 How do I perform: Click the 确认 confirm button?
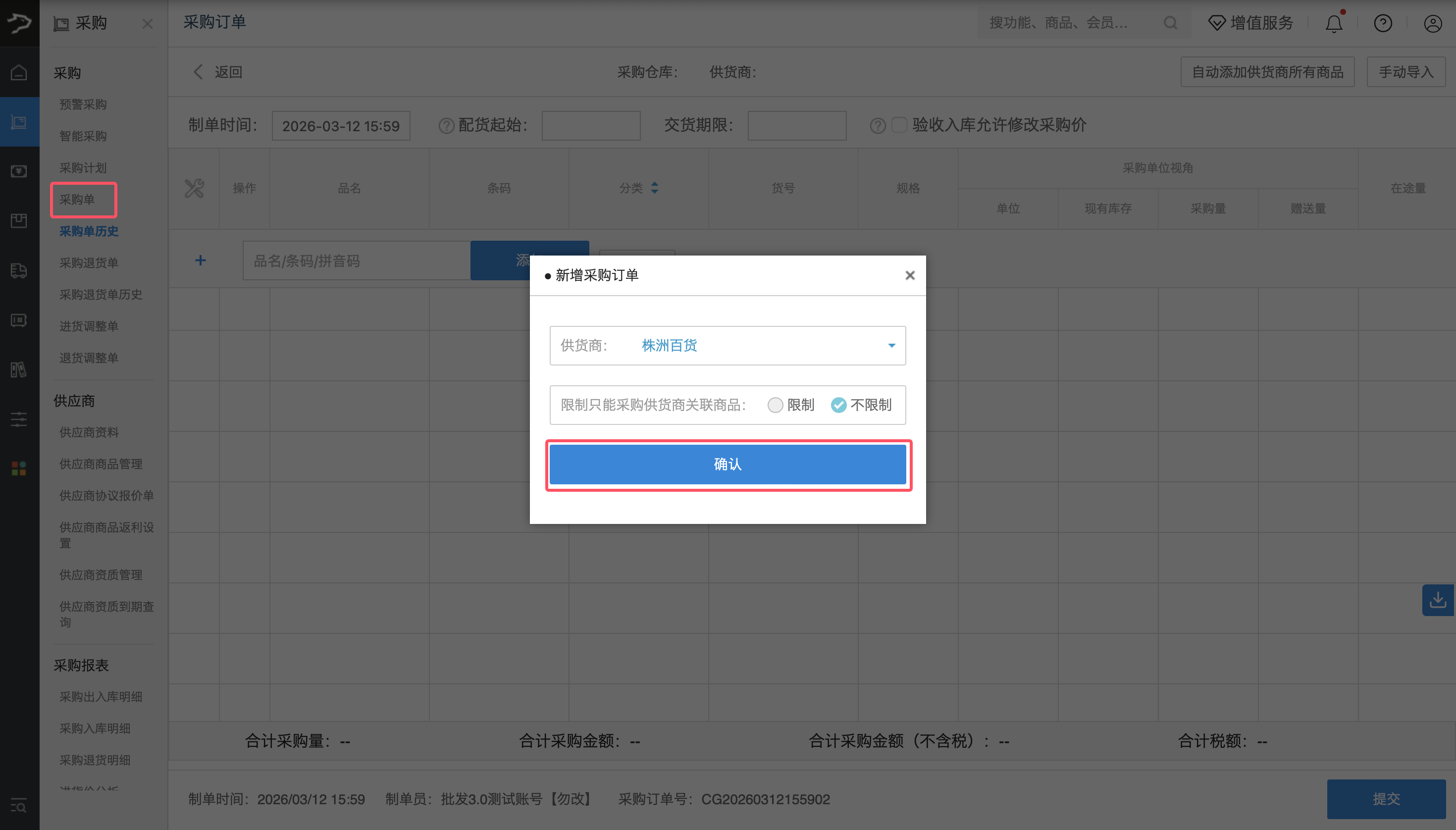[x=728, y=464]
